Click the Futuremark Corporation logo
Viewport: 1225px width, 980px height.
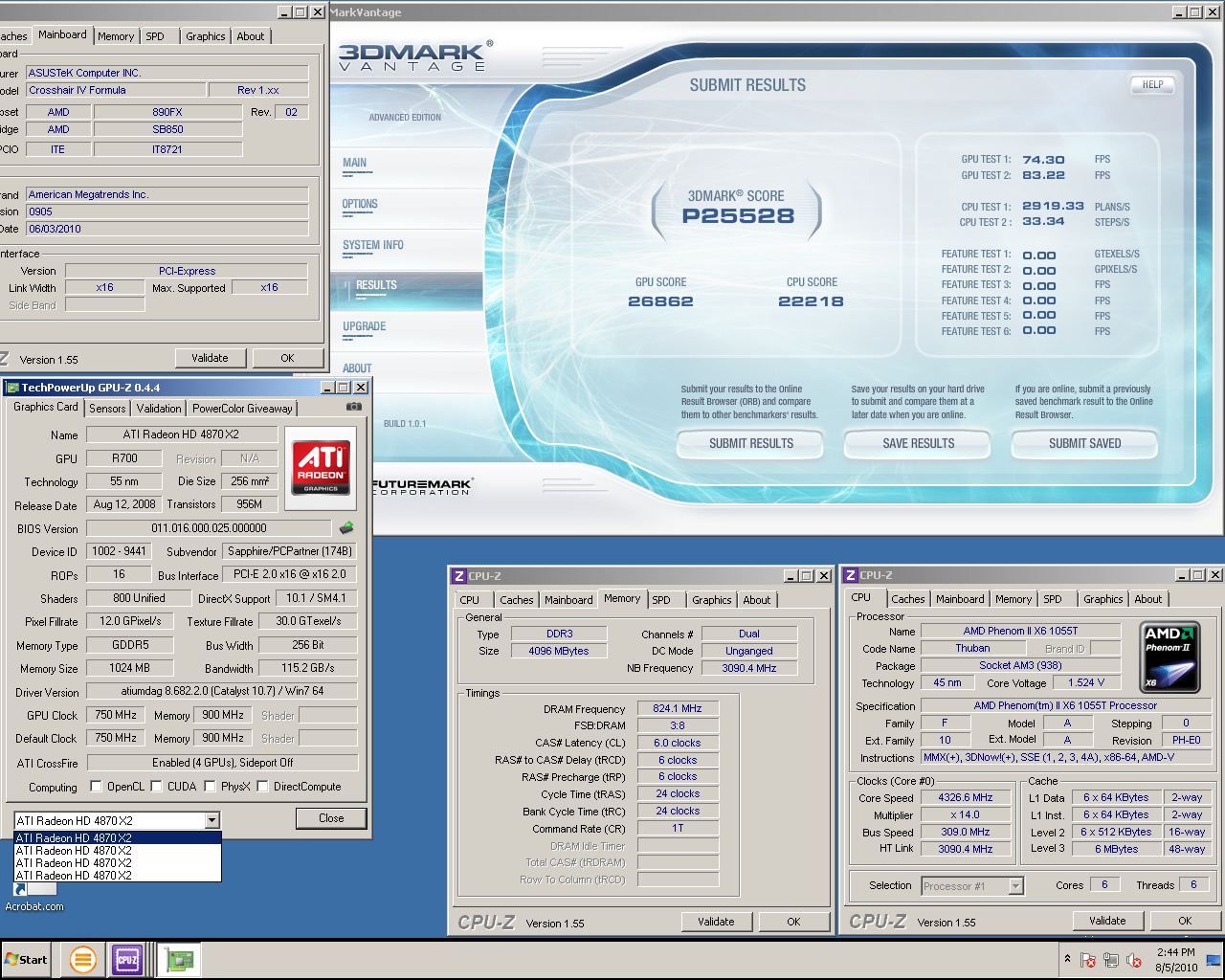tap(421, 487)
